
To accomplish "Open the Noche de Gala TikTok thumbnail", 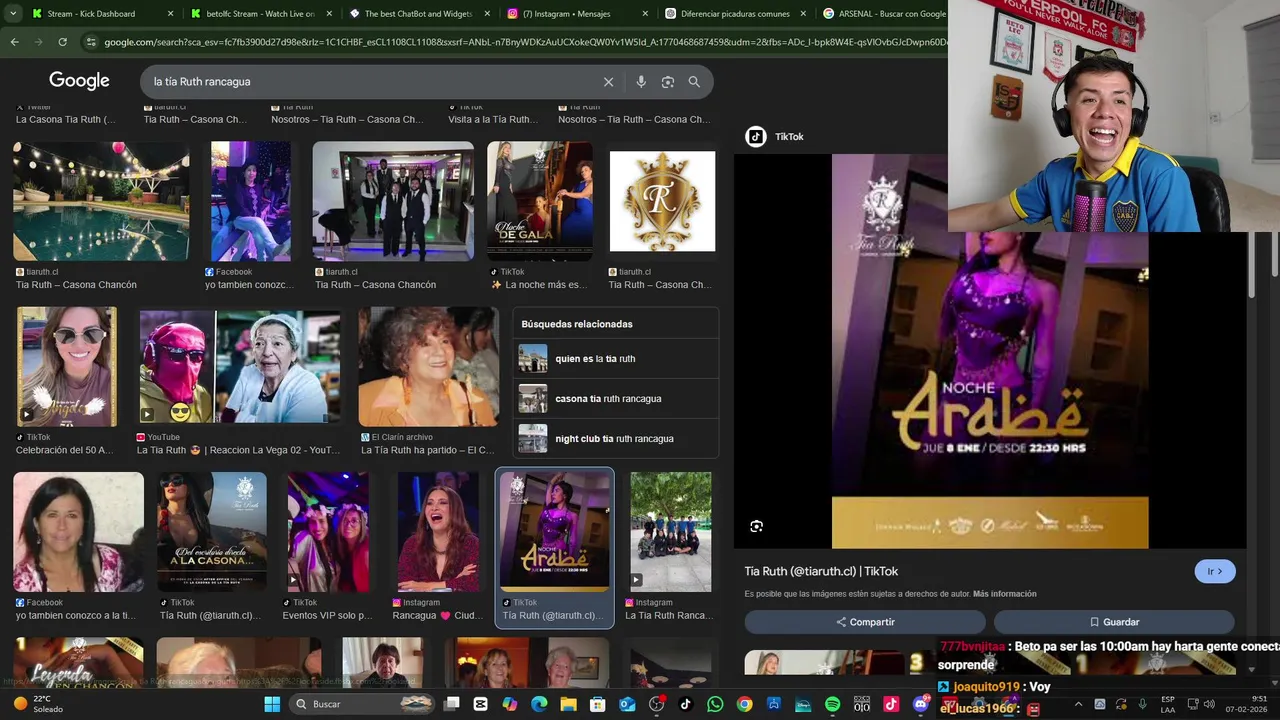I will (540, 201).
